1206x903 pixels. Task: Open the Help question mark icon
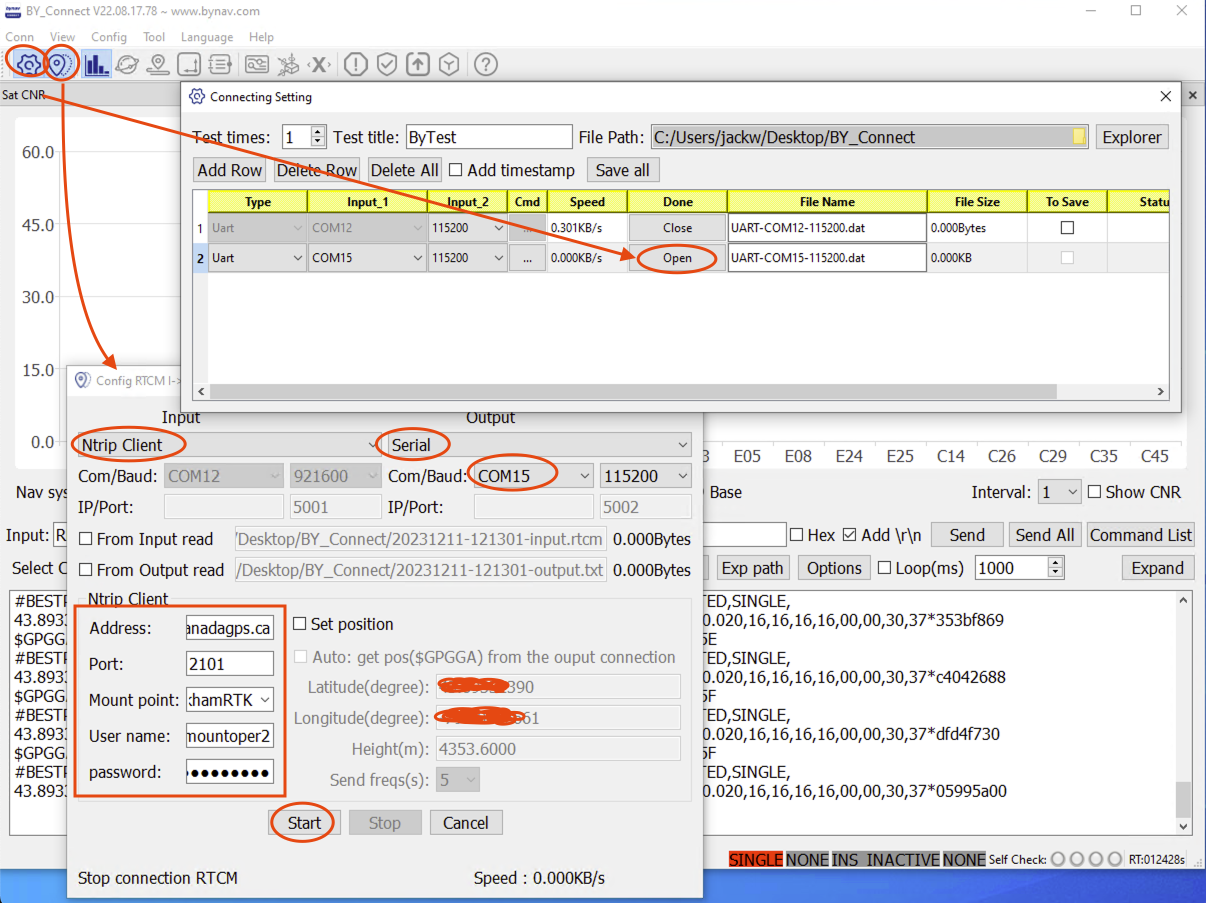(x=484, y=64)
